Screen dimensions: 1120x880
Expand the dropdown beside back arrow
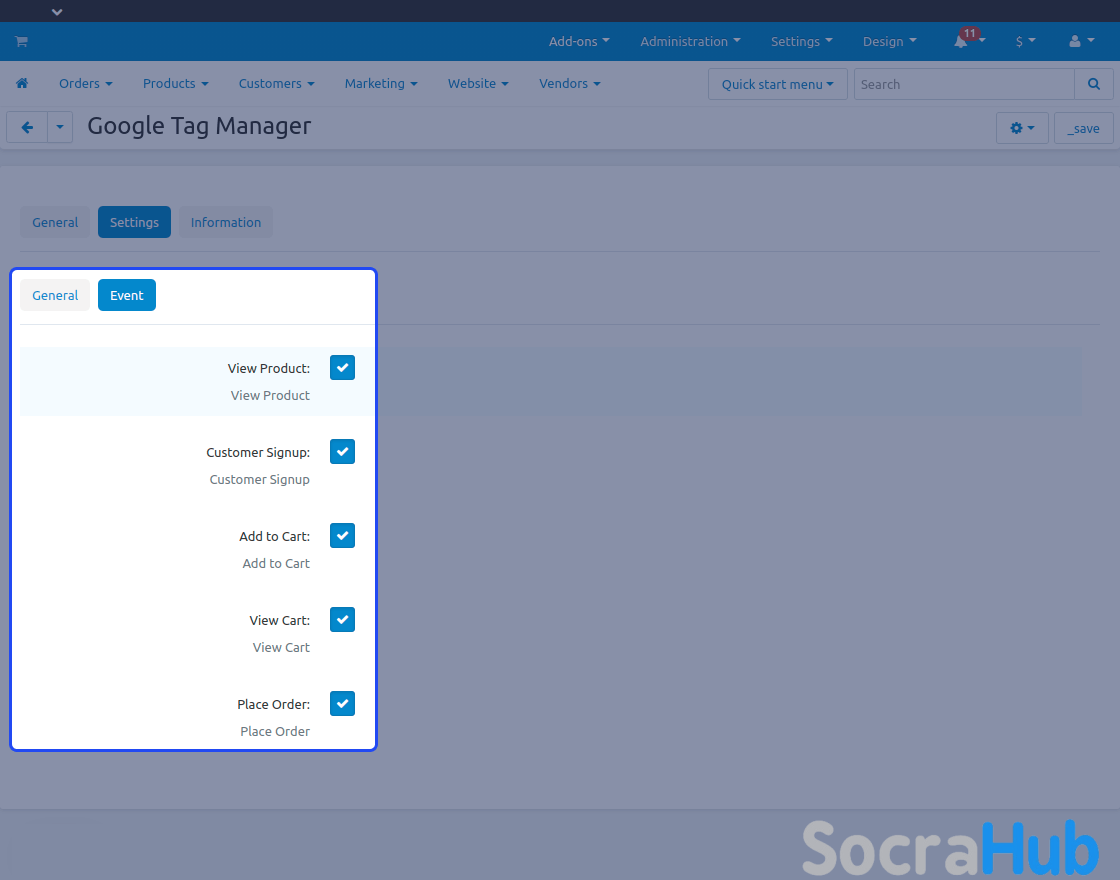coord(60,128)
